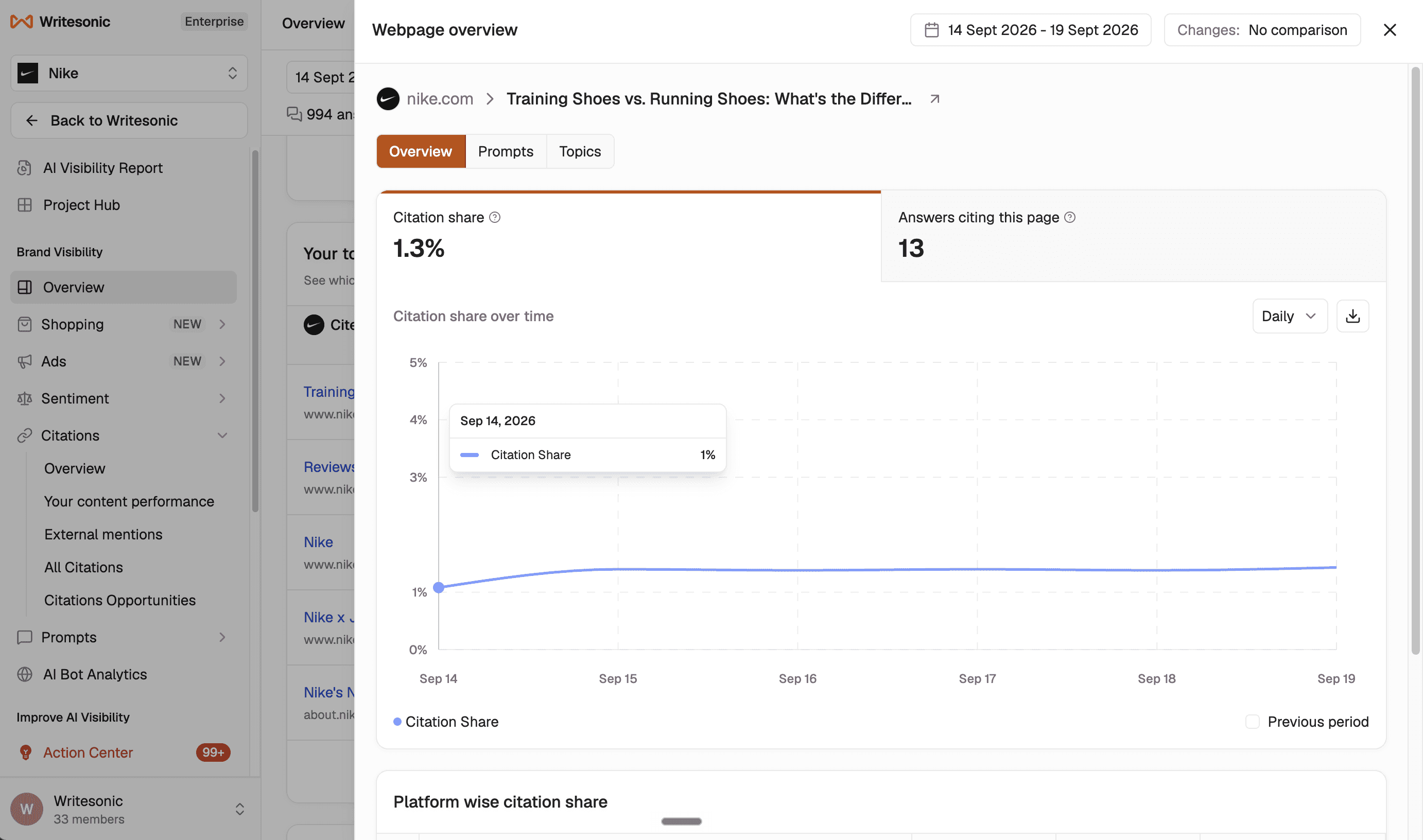
Task: Open Project Hub grid icon
Action: (x=24, y=205)
